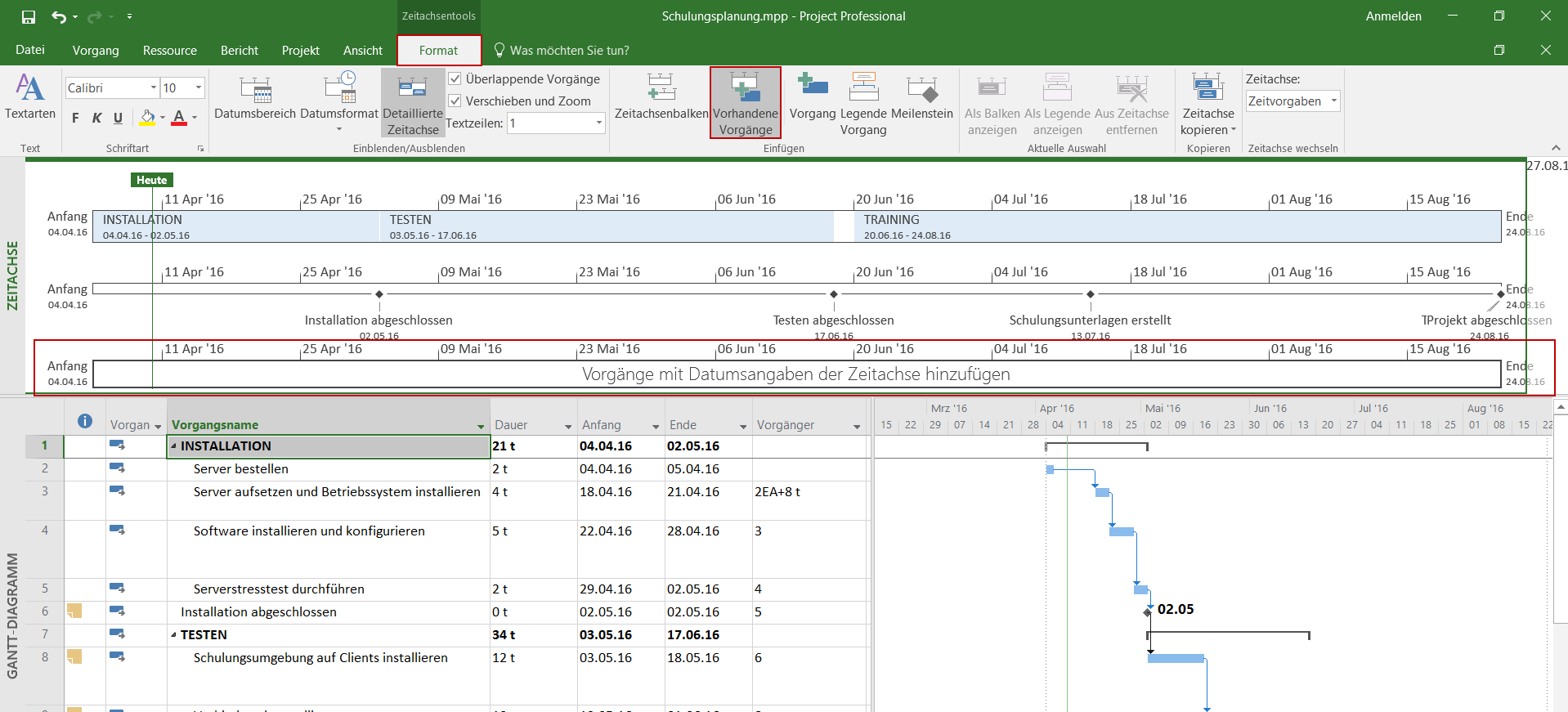Viewport: 1568px width, 712px height.
Task: Add a Meilenstein to timeline
Action: pos(921,89)
